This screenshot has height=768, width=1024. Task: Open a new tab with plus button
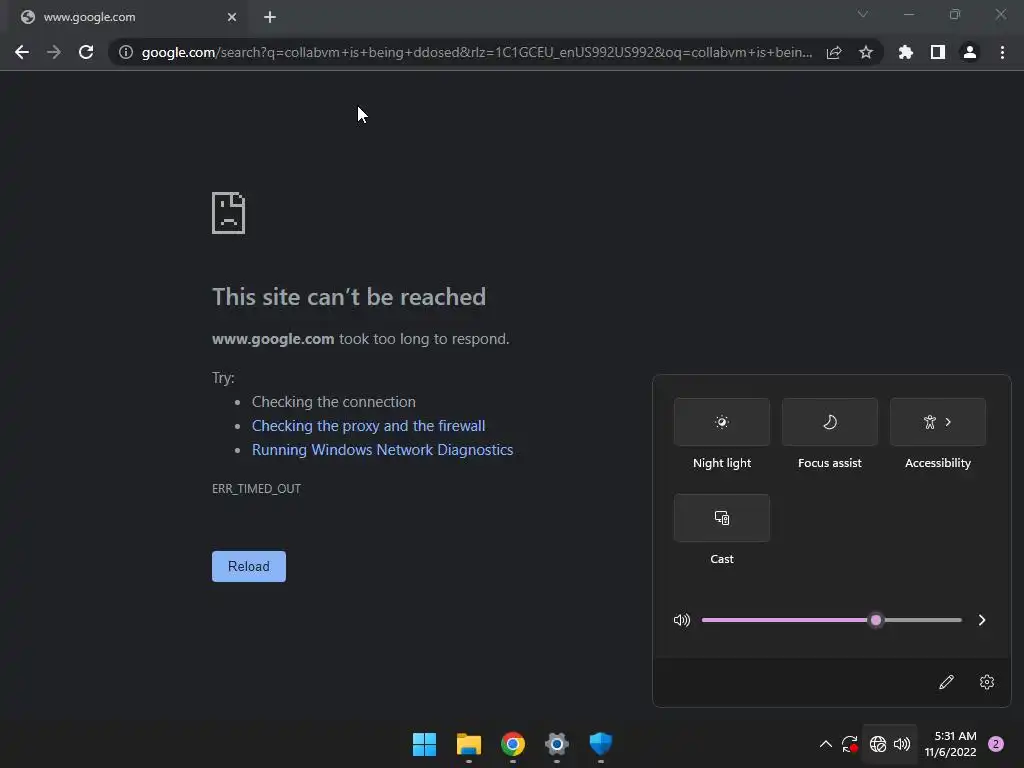270,17
